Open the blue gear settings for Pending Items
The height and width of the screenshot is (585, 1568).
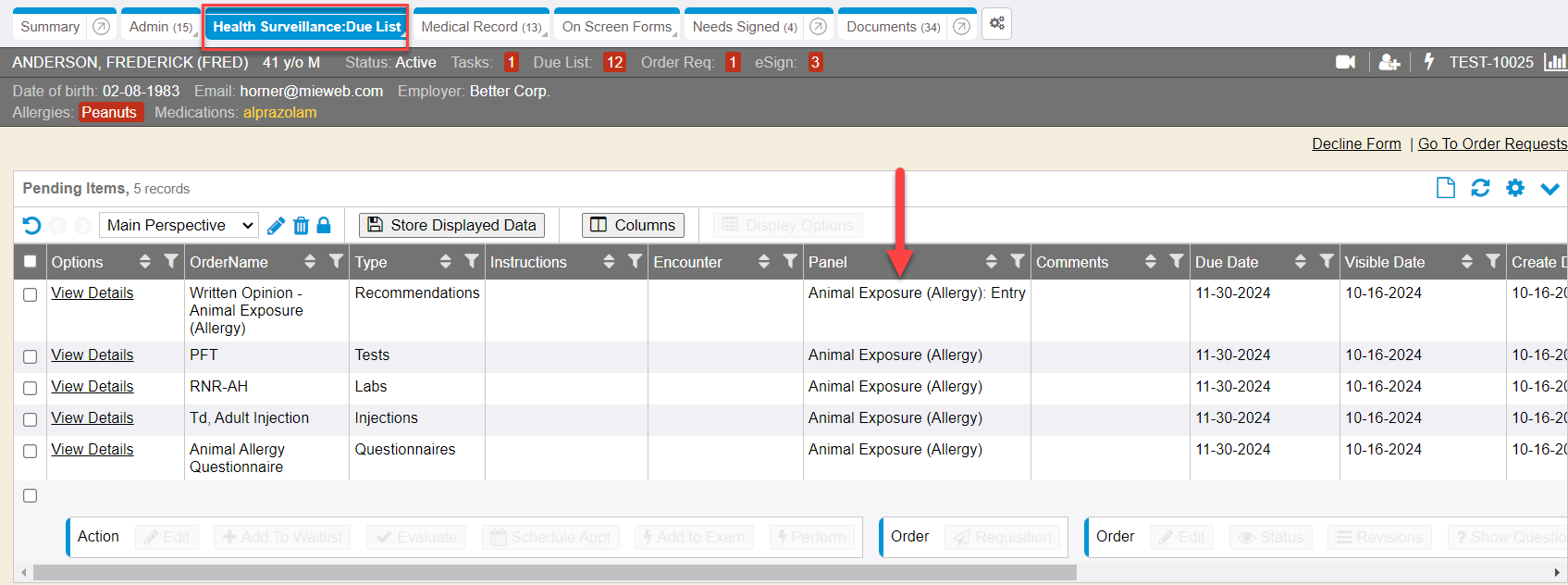[x=1514, y=188]
